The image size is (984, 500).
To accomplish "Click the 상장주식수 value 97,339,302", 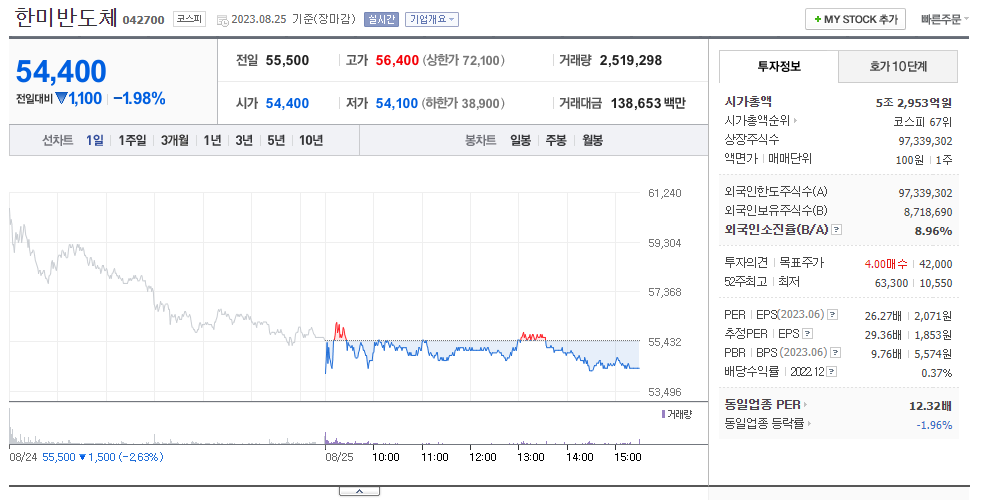I will tap(925, 141).
